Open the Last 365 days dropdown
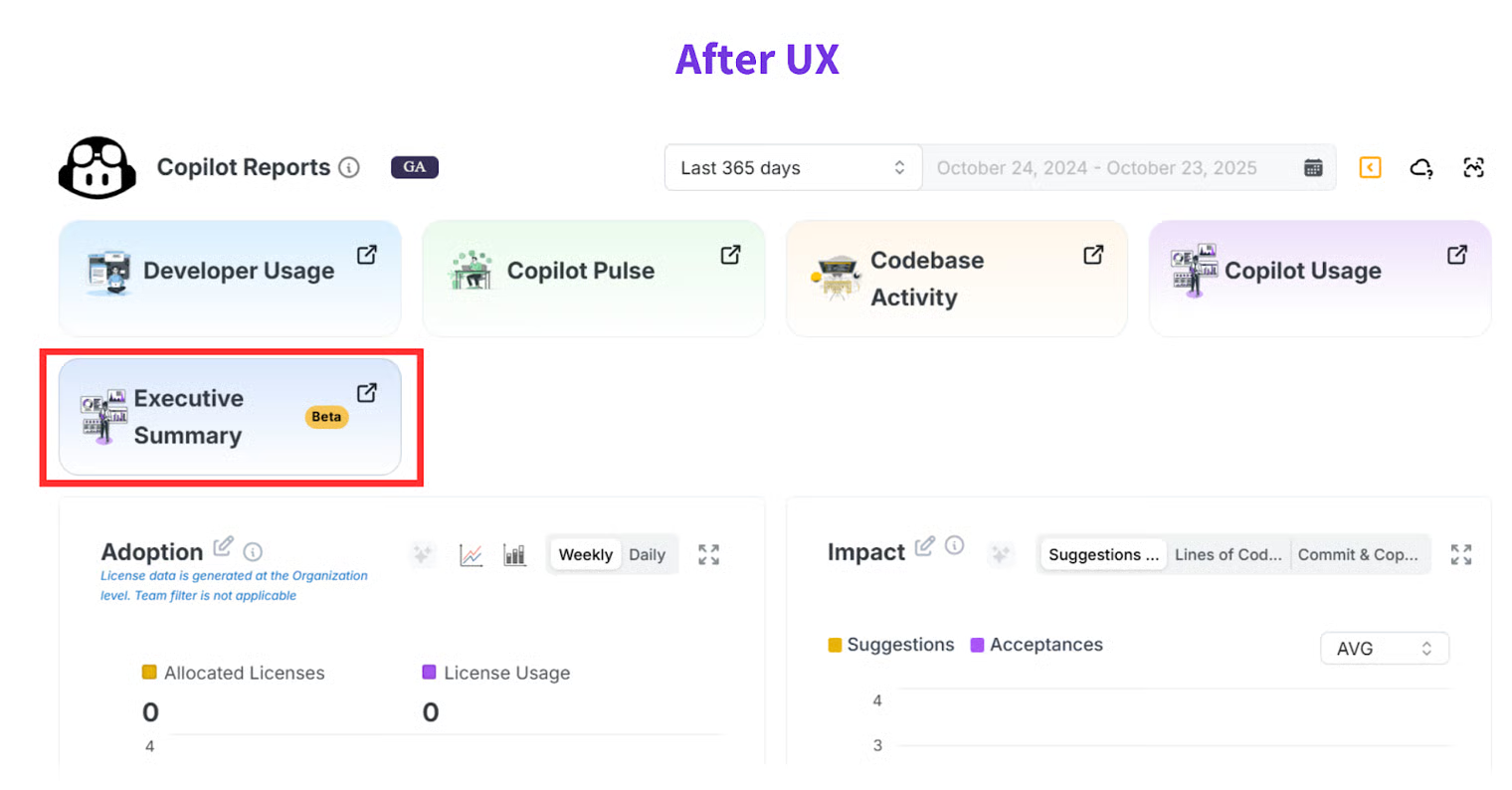This screenshot has height=790, width=1512. click(x=792, y=168)
